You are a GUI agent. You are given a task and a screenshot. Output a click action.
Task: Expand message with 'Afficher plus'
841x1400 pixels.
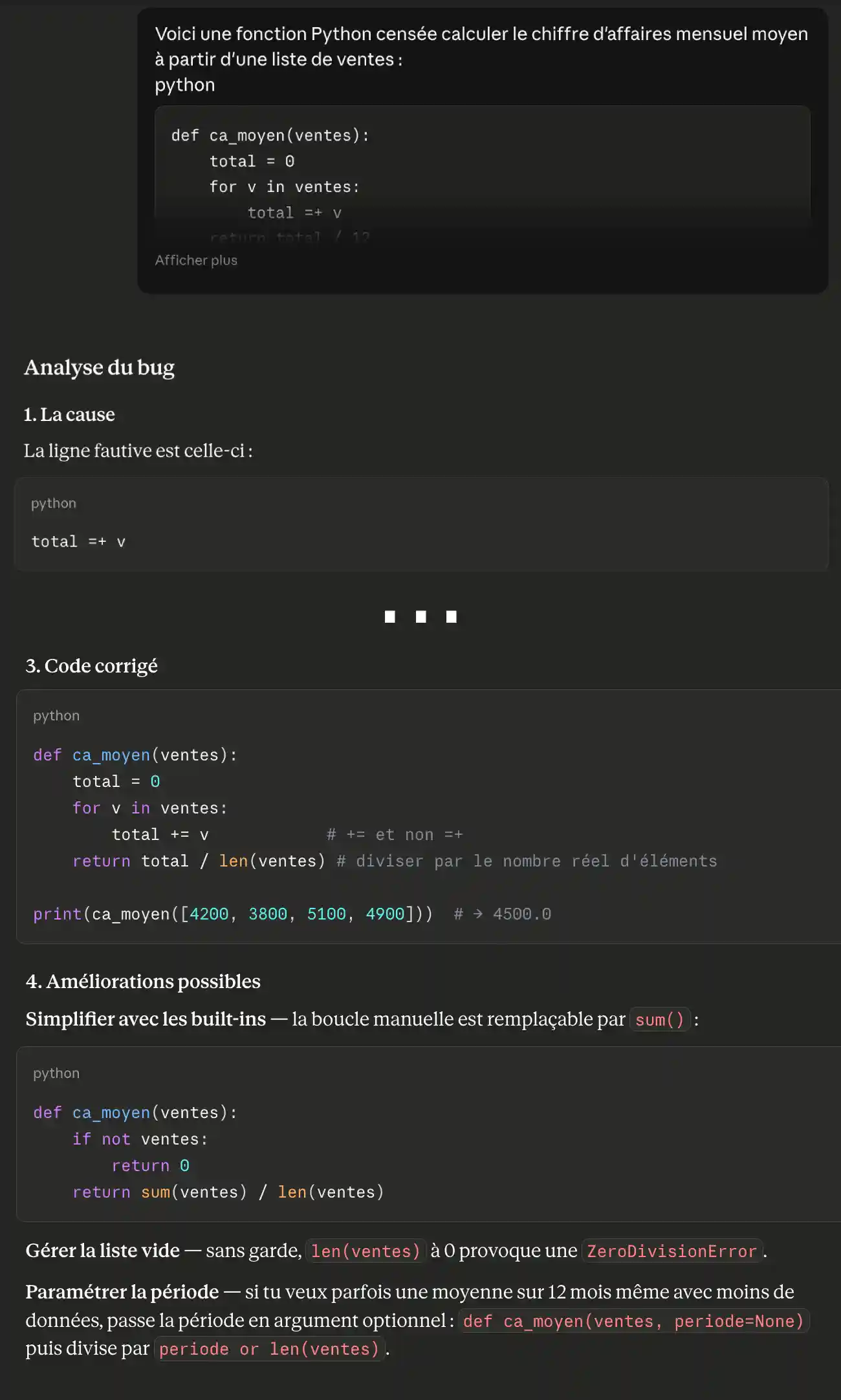click(196, 261)
